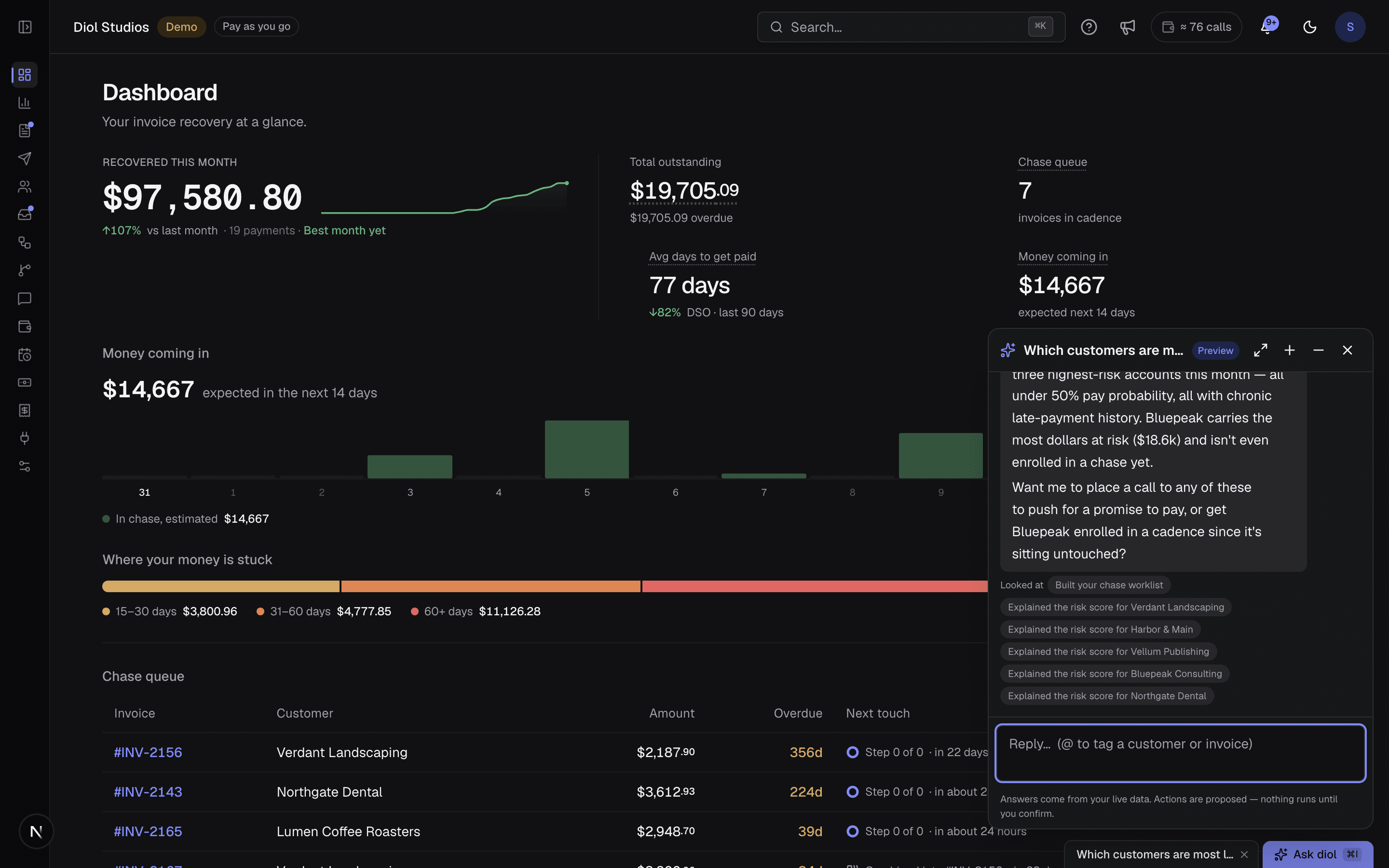
Task: Open invoice #INV-2143
Action: click(148, 792)
